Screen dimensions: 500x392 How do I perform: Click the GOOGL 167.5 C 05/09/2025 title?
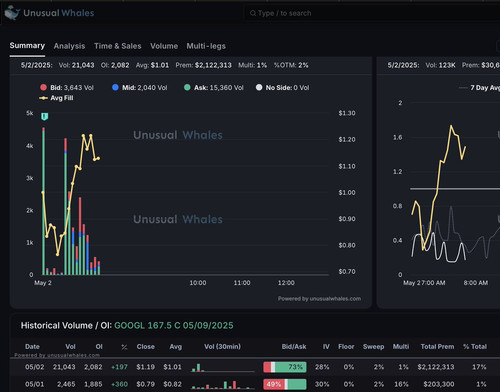click(174, 325)
